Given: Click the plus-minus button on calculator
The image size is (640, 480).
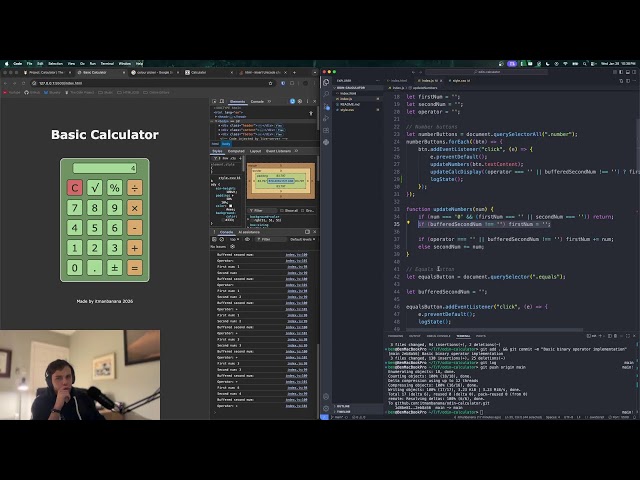Looking at the screenshot, I should pyautogui.click(x=115, y=268).
